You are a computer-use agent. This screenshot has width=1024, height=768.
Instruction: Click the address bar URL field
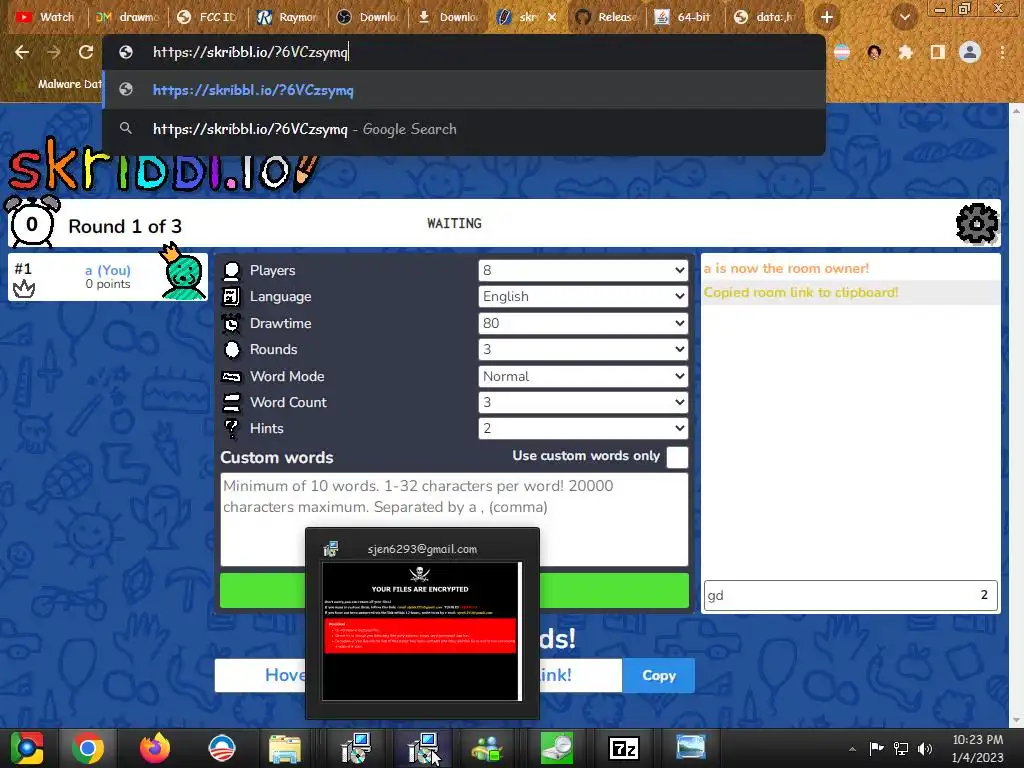tap(464, 52)
